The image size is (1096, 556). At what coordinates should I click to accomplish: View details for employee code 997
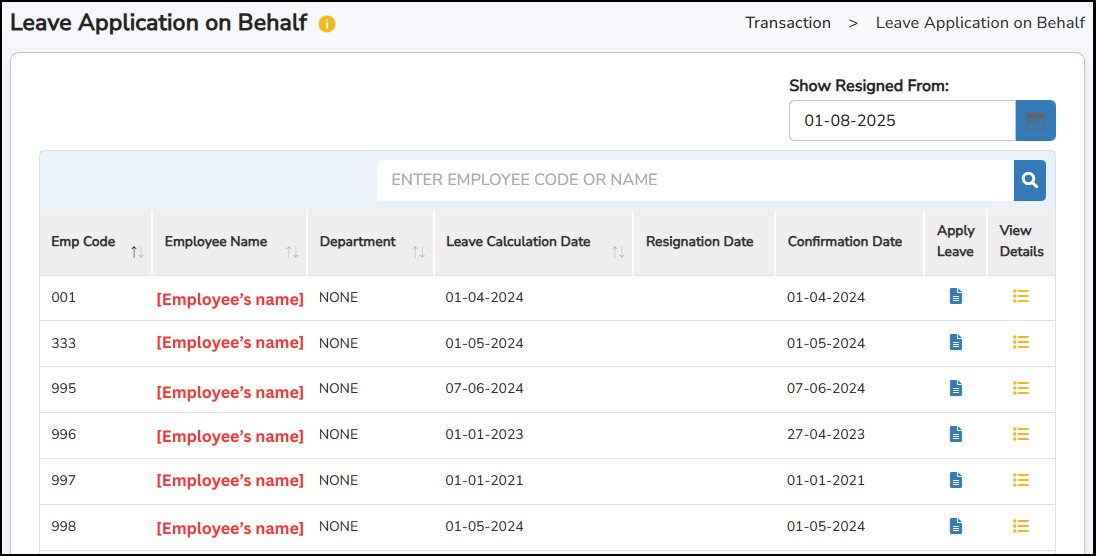tap(1020, 480)
